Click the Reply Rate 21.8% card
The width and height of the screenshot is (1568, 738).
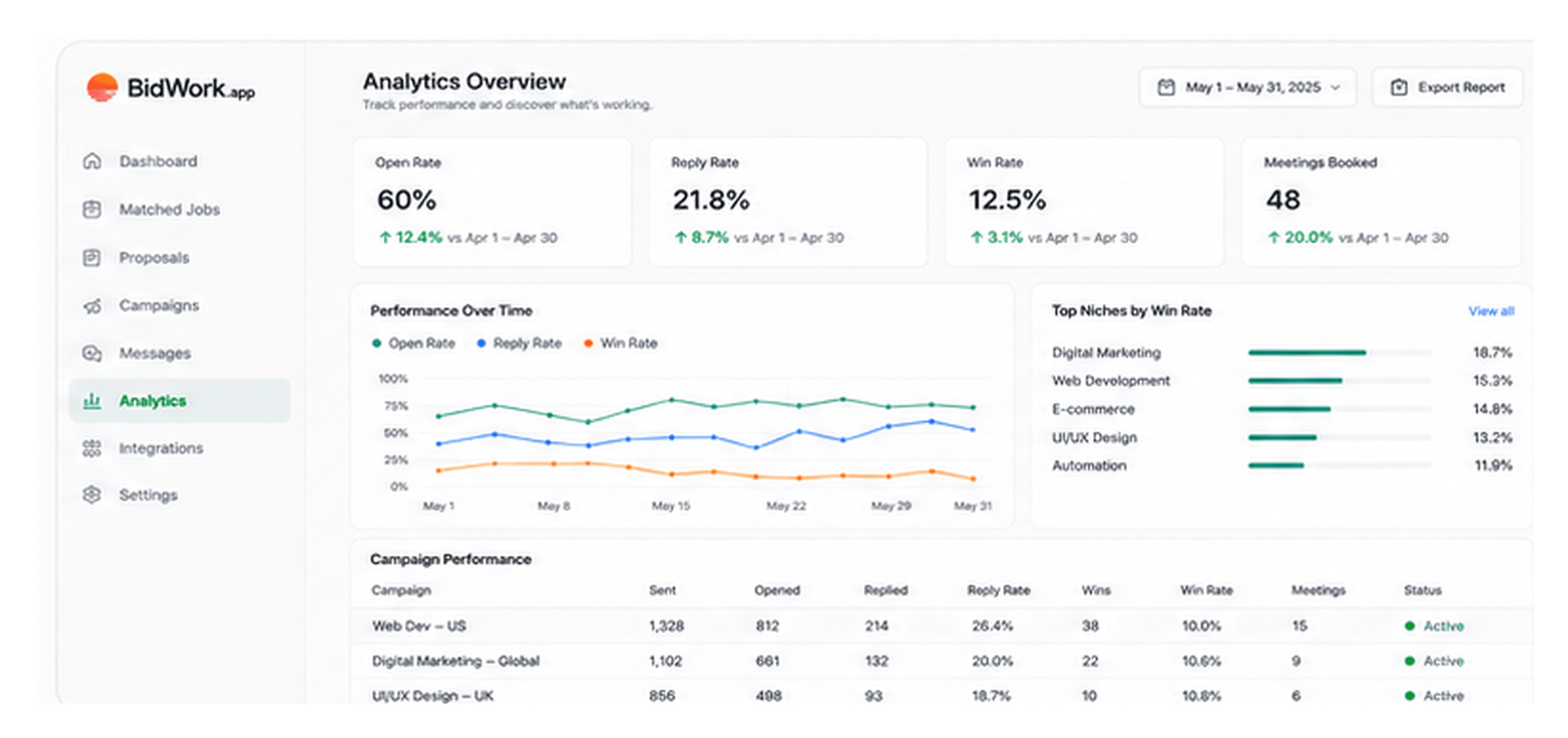pyautogui.click(x=788, y=202)
